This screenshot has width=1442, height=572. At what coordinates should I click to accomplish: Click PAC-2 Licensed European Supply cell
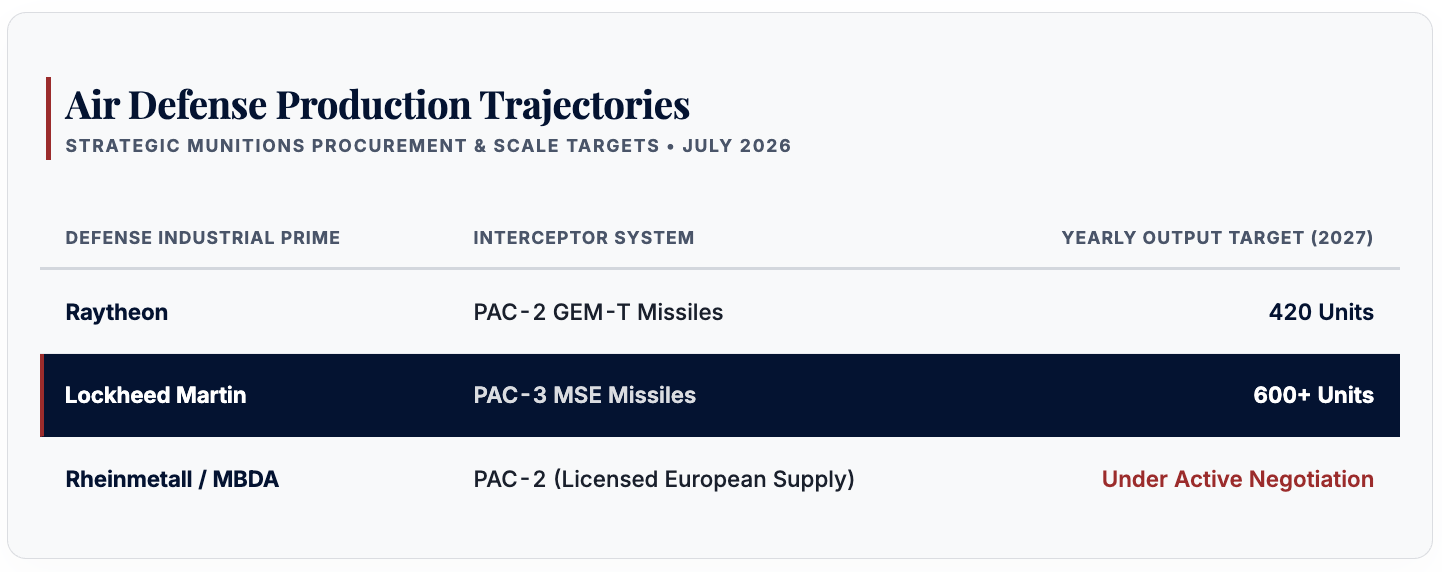[x=664, y=479]
